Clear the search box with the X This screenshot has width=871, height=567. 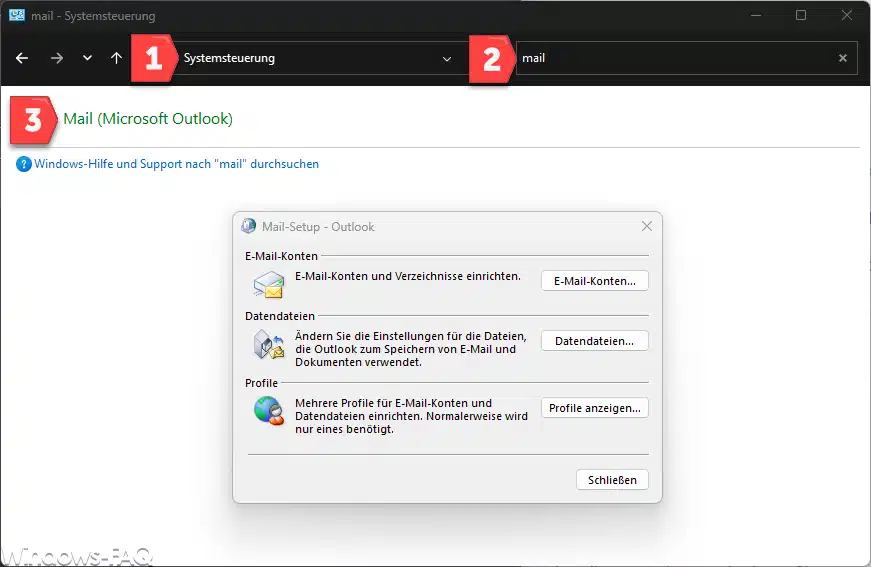[x=843, y=58]
